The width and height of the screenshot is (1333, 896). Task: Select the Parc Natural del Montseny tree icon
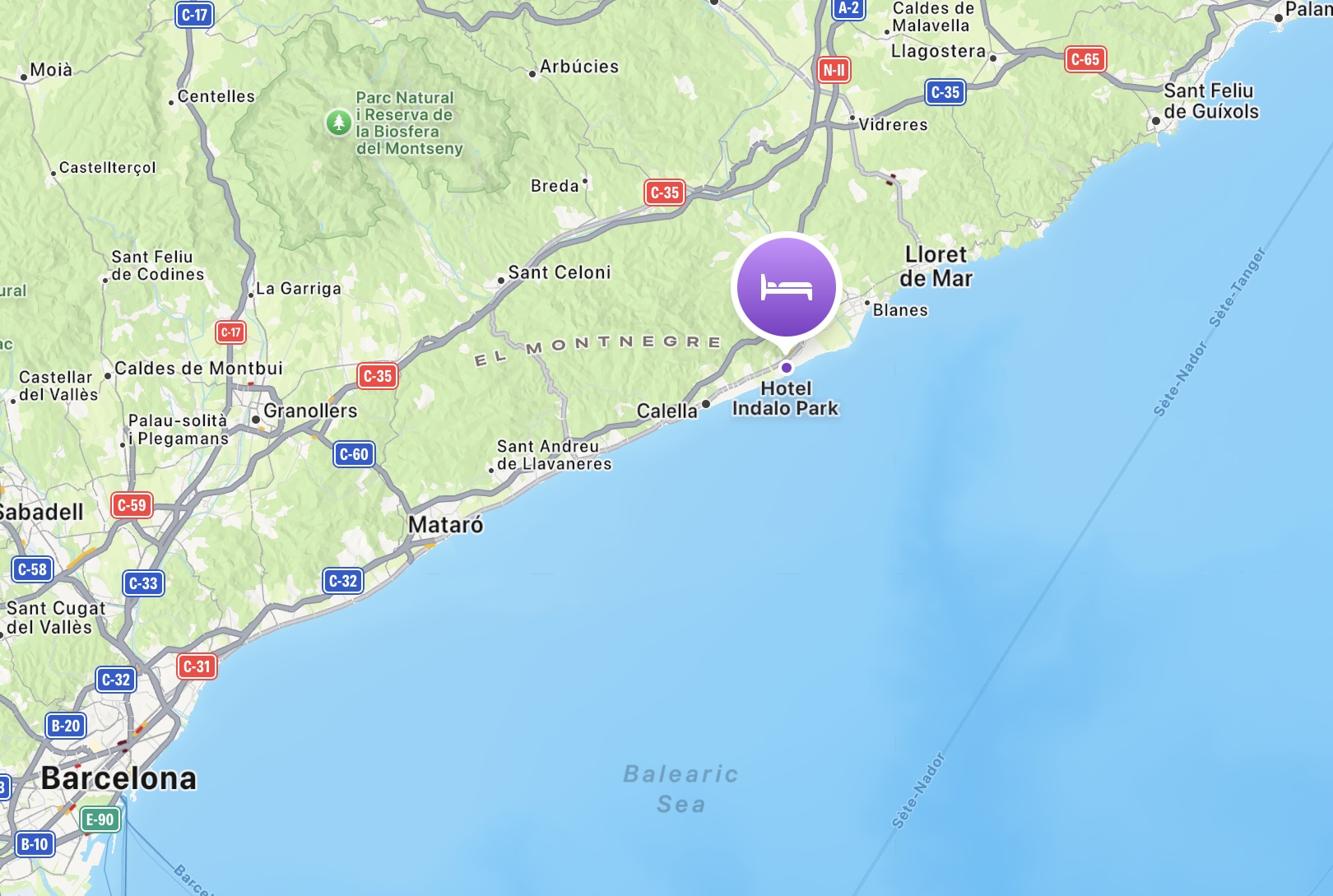tap(338, 123)
